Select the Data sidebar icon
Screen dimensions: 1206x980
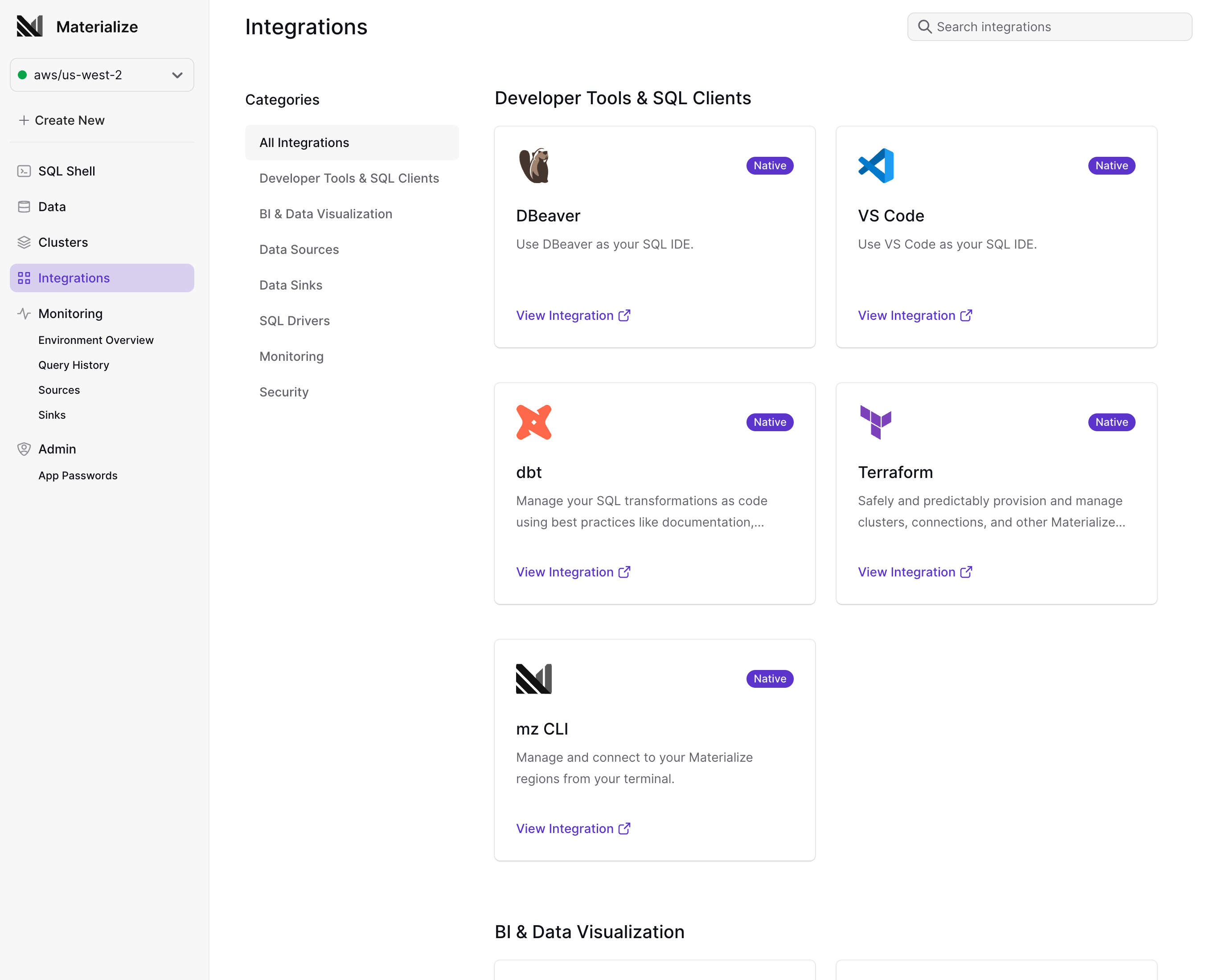tap(24, 207)
